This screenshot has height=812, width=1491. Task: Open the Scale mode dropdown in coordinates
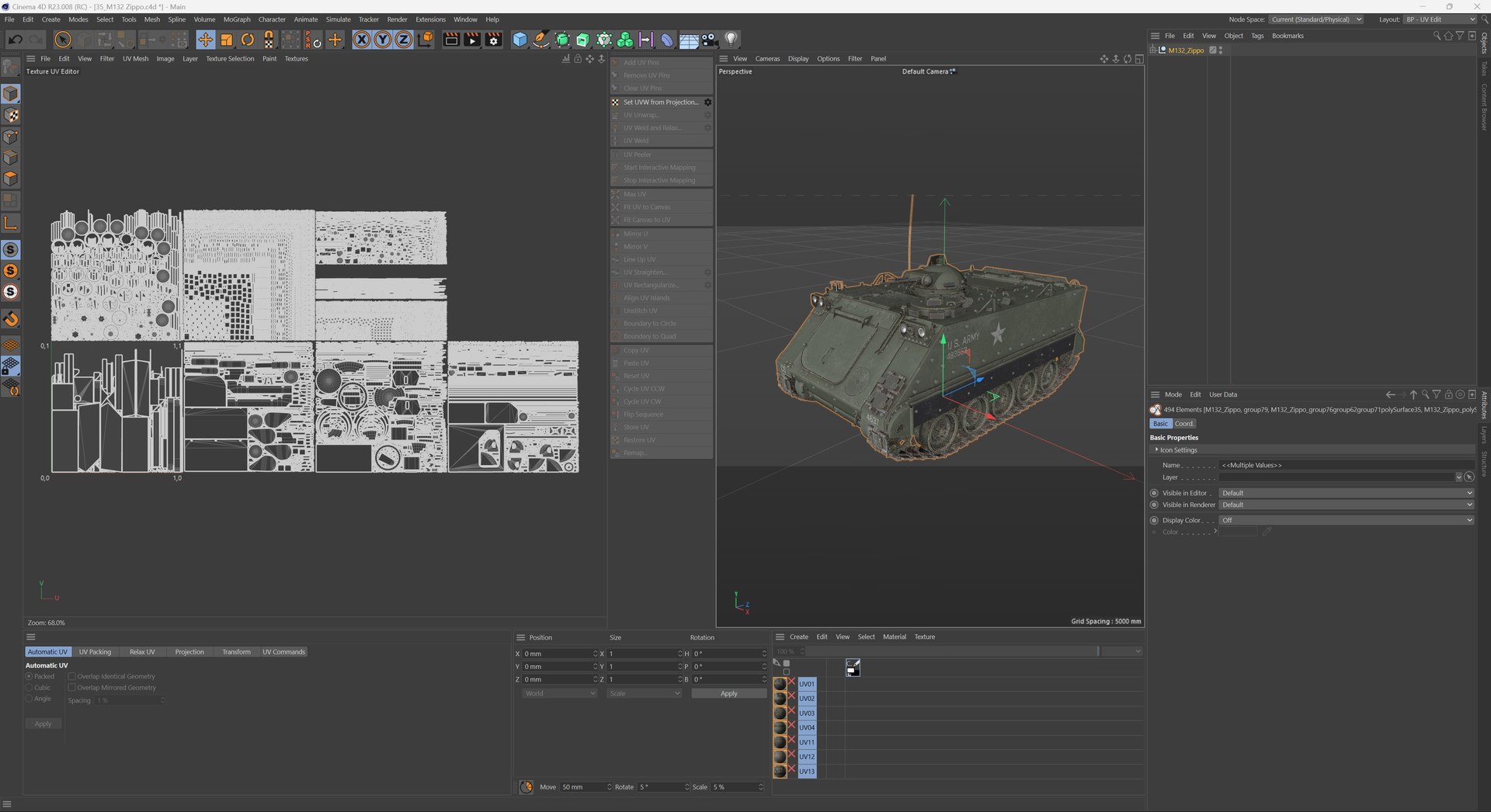(645, 694)
